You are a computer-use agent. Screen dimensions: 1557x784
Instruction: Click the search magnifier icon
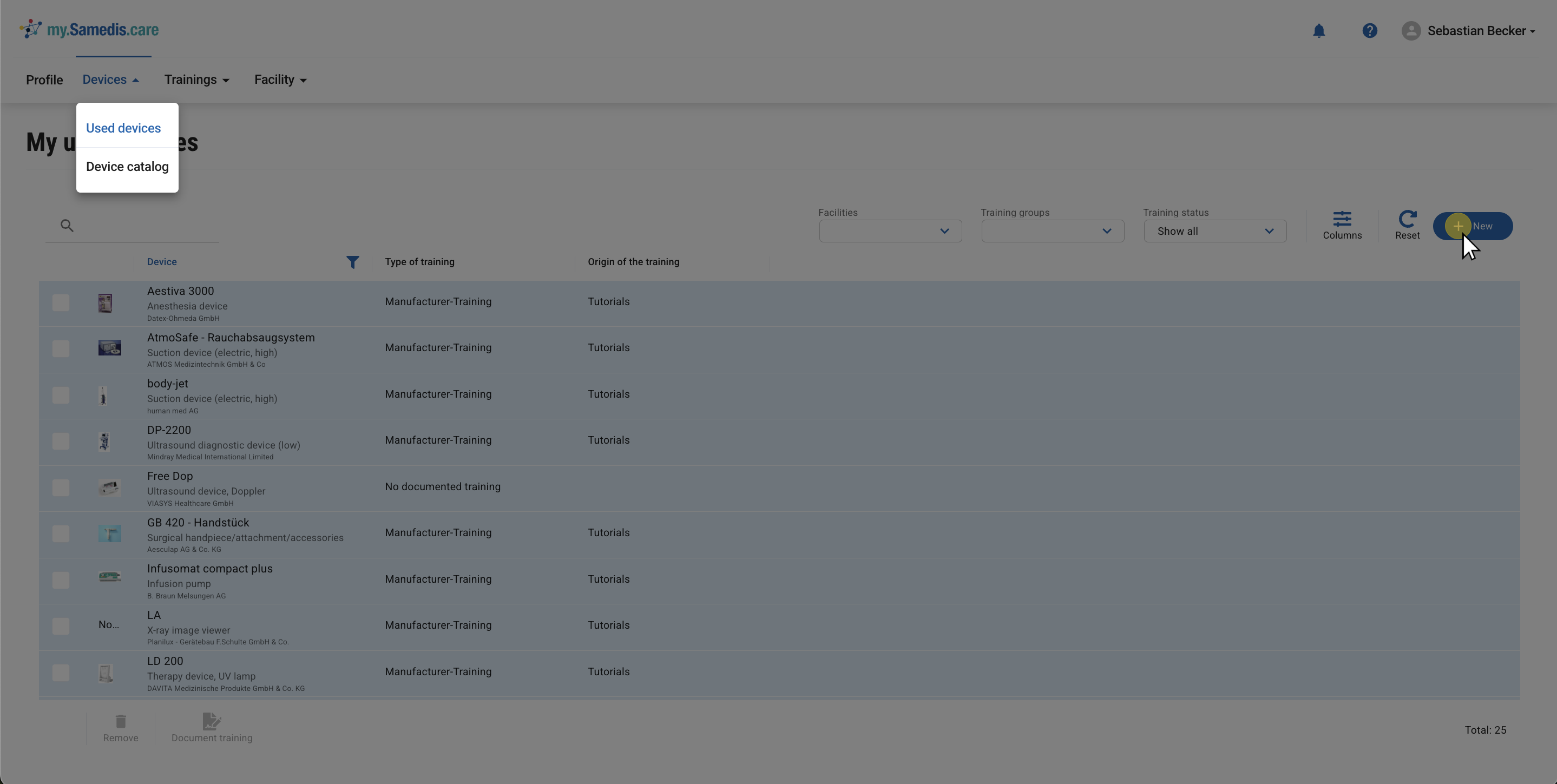point(67,226)
